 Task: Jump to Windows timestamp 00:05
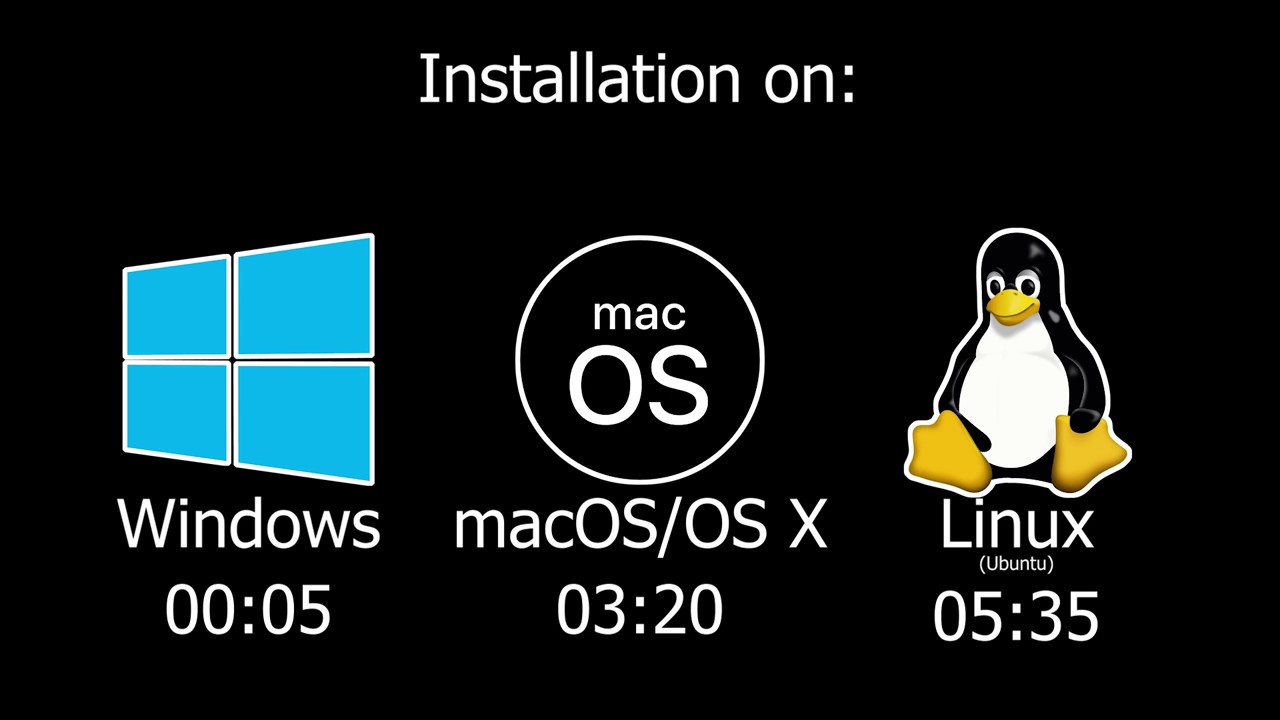(x=248, y=611)
